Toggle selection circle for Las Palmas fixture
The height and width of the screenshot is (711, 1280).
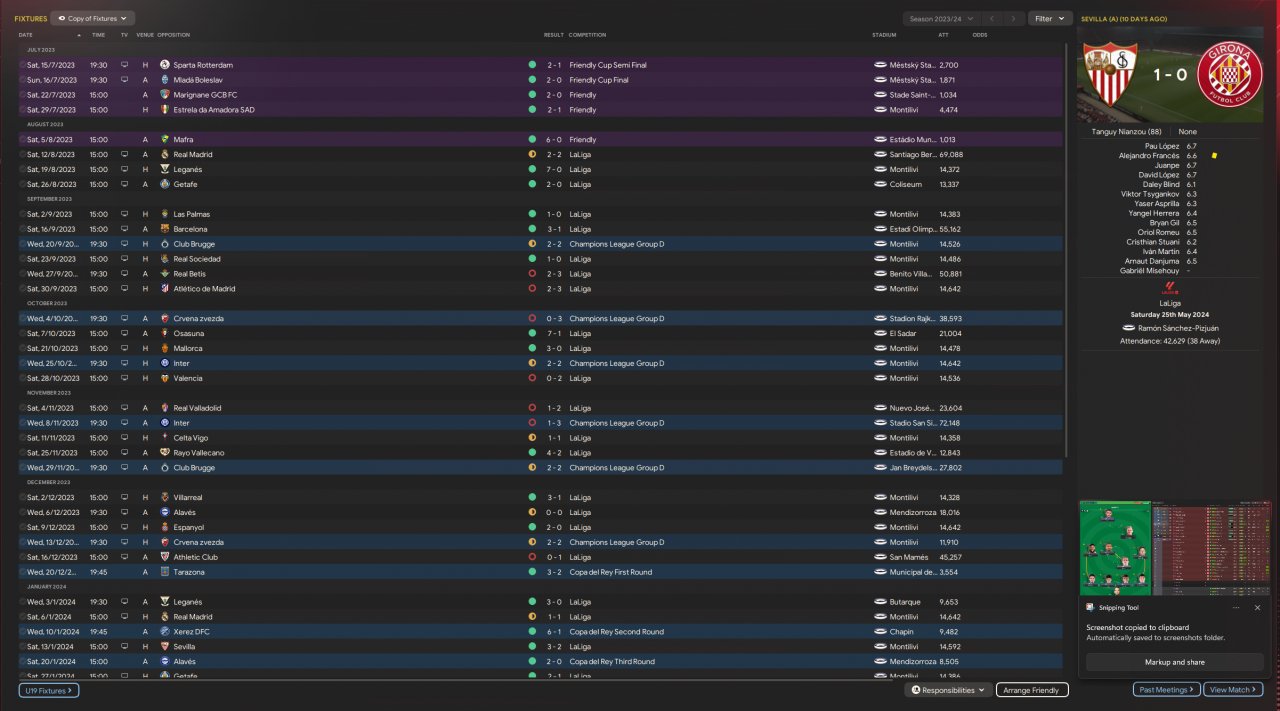22,214
